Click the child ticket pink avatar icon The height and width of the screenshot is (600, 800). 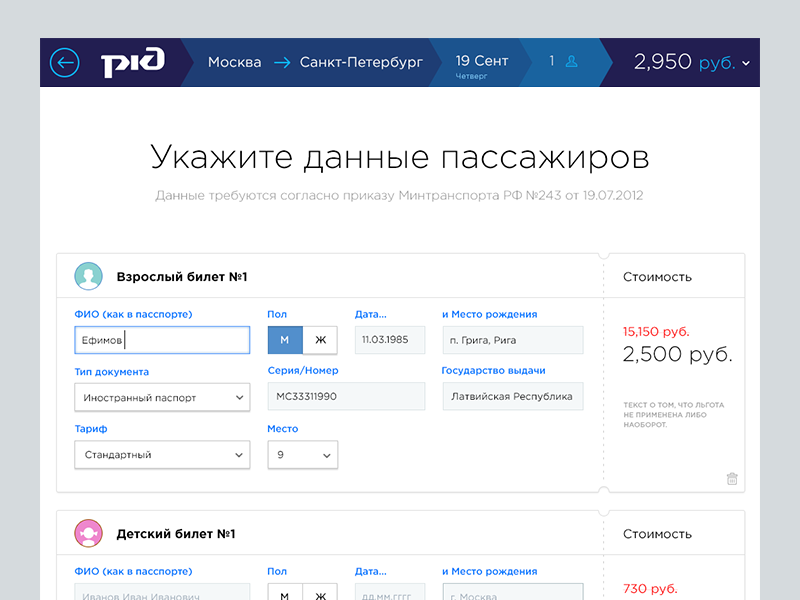88,533
